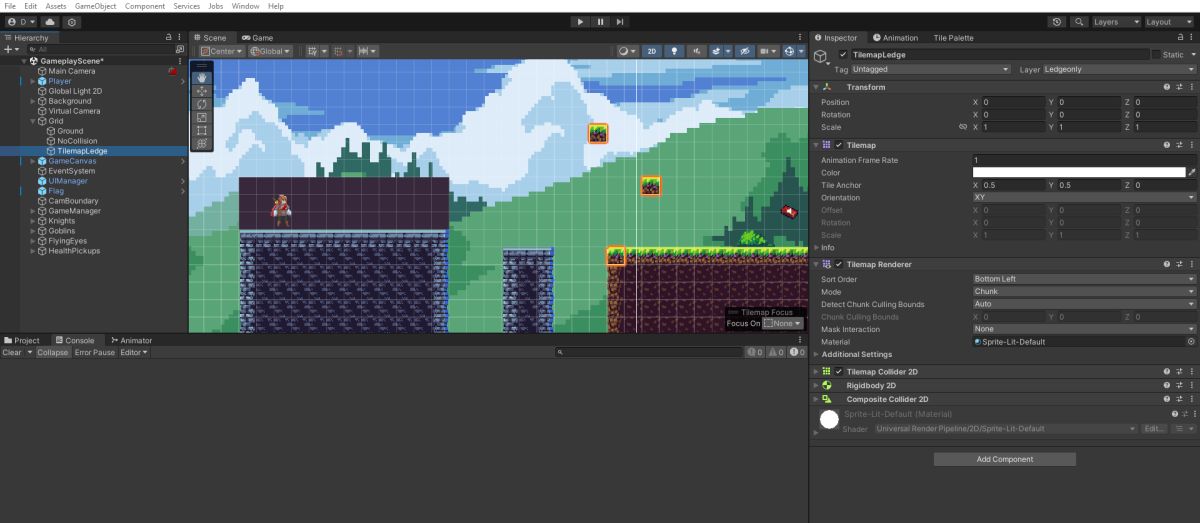The image size is (1200, 523).
Task: Collapse the Grid object in Hierarchy
Action: [33, 121]
